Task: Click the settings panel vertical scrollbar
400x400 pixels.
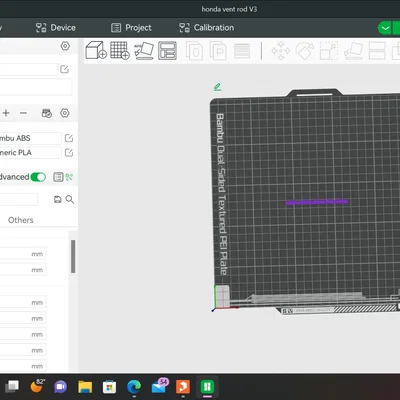Action: click(x=73, y=257)
